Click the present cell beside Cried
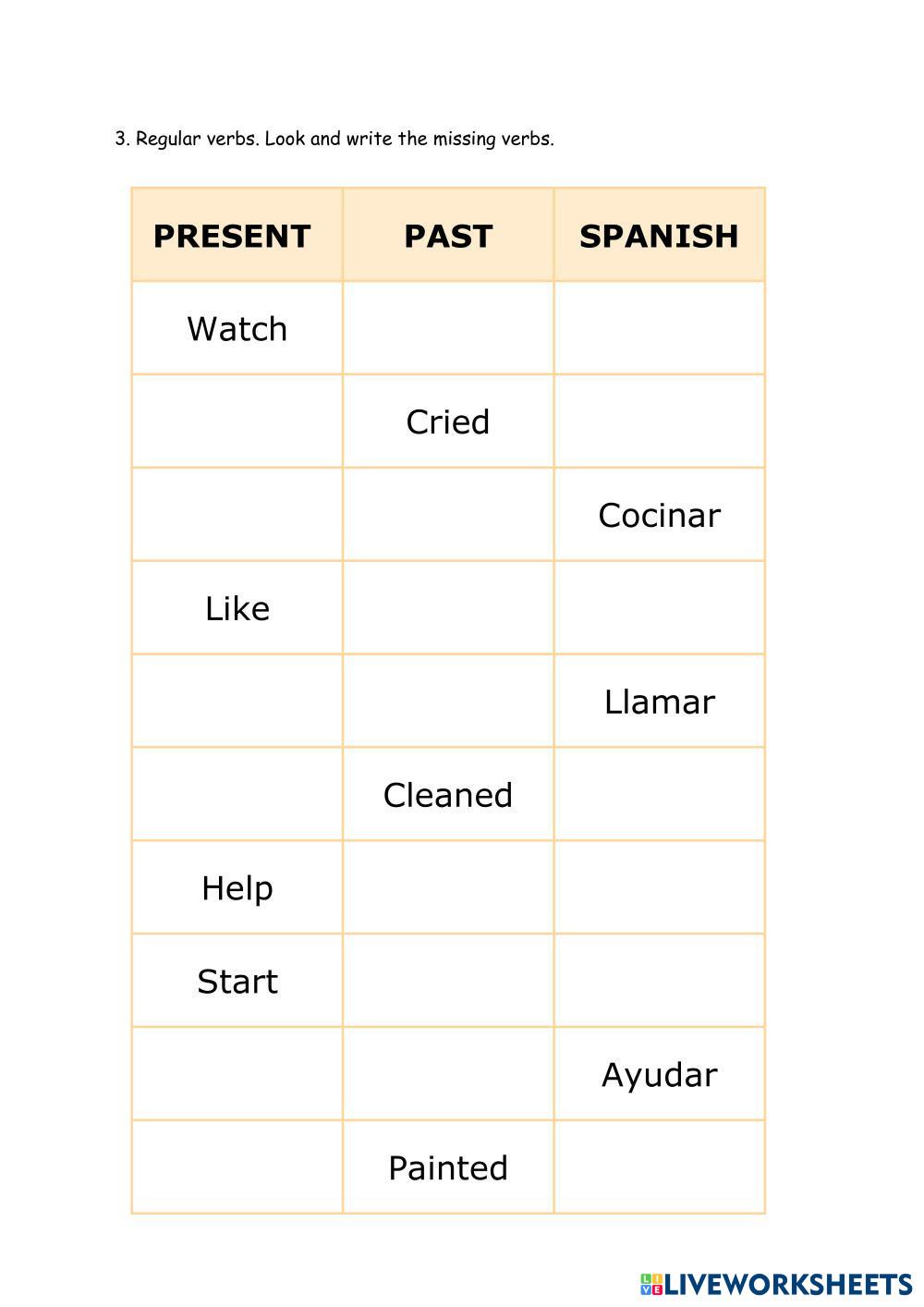Screen dimensions: 924x1307 237,421
